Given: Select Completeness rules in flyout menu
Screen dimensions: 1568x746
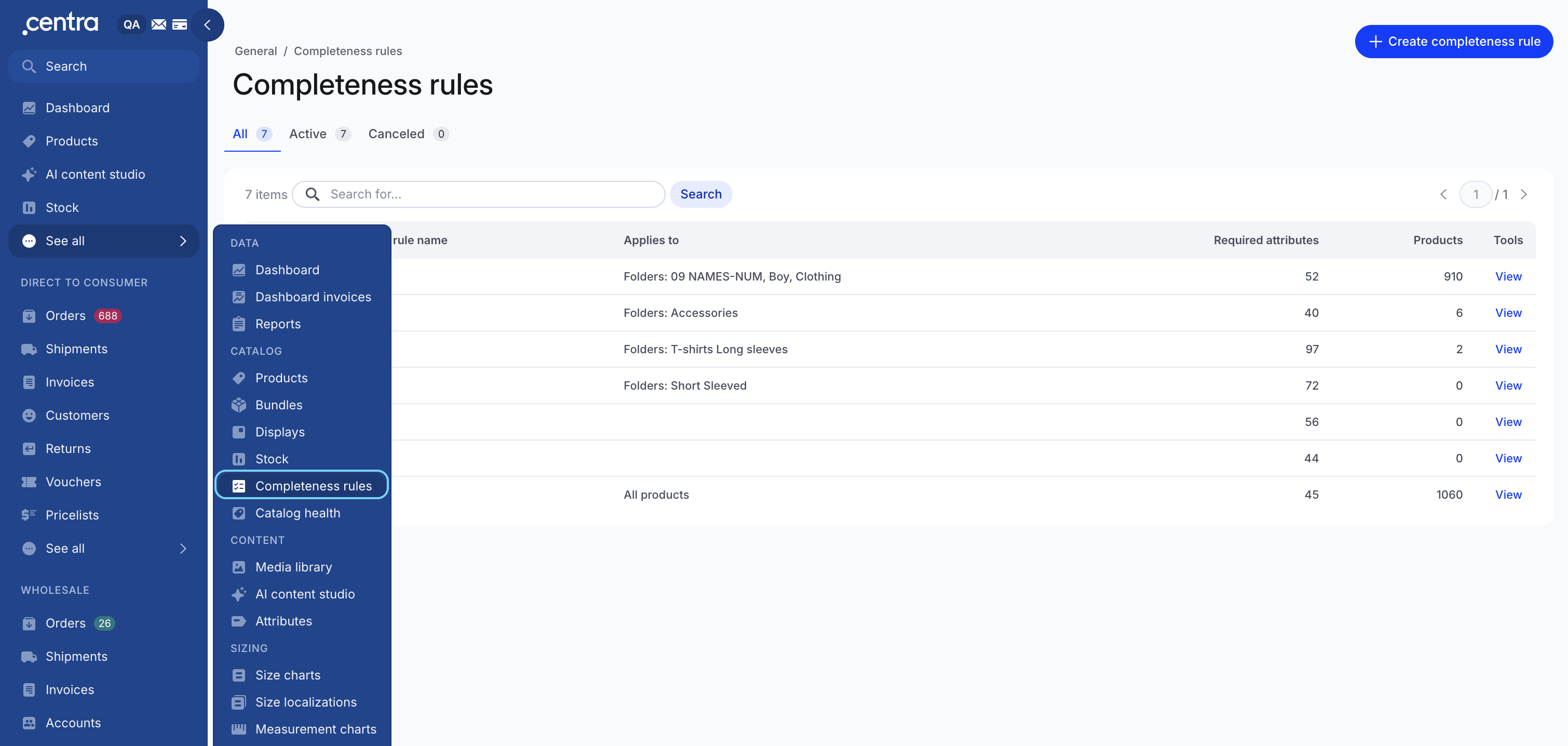Looking at the screenshot, I should tap(302, 485).
